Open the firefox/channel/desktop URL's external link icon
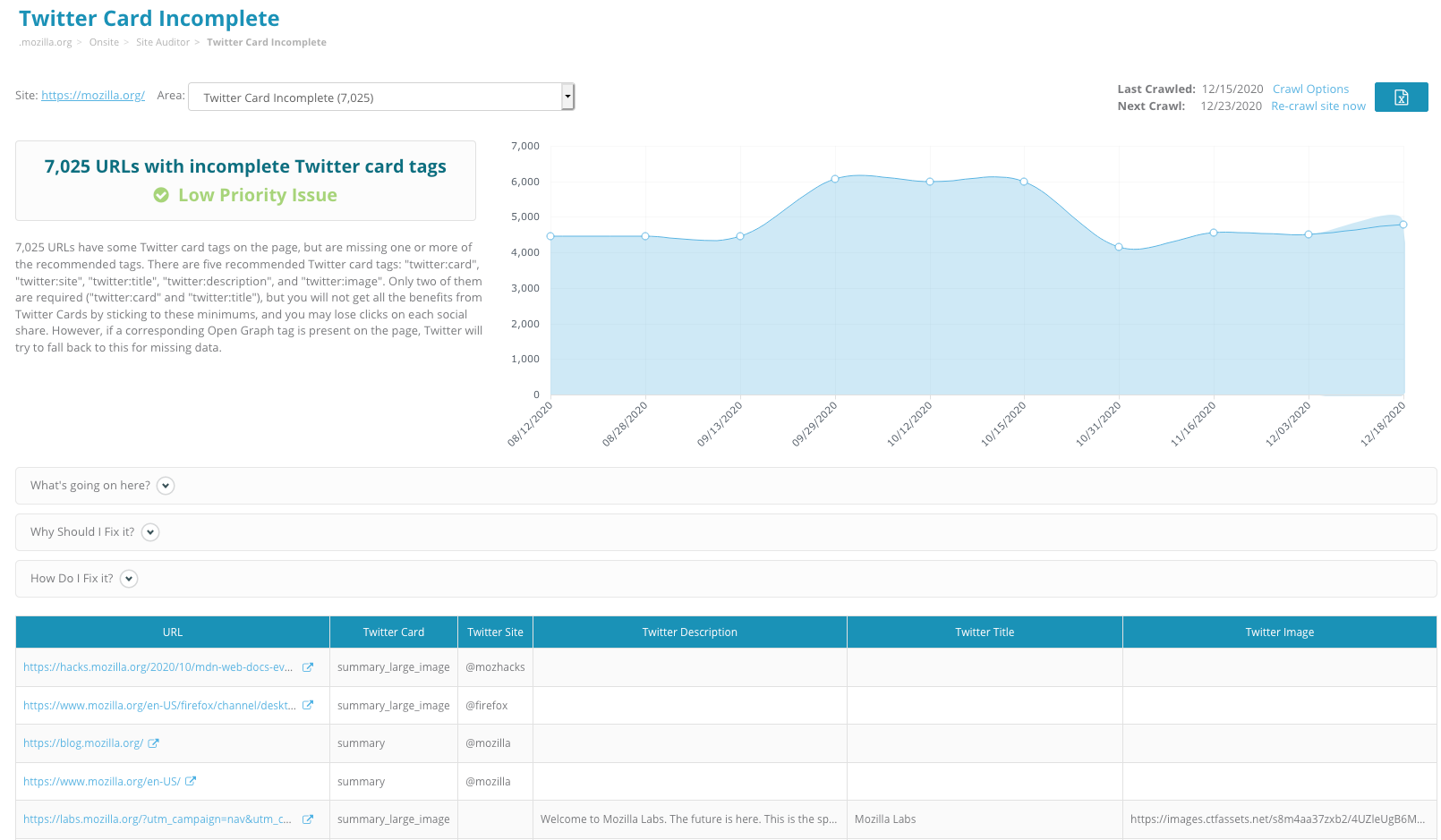 pyautogui.click(x=308, y=705)
